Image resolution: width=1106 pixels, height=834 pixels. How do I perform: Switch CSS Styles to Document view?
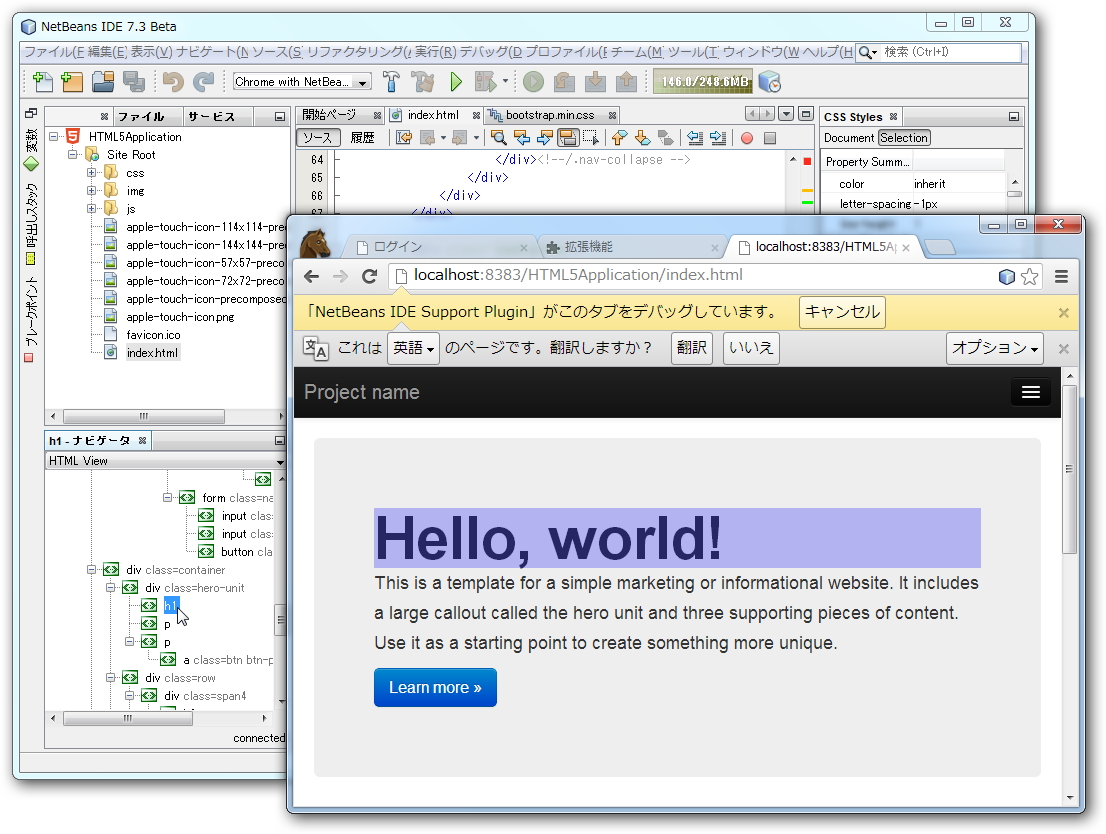(x=849, y=138)
